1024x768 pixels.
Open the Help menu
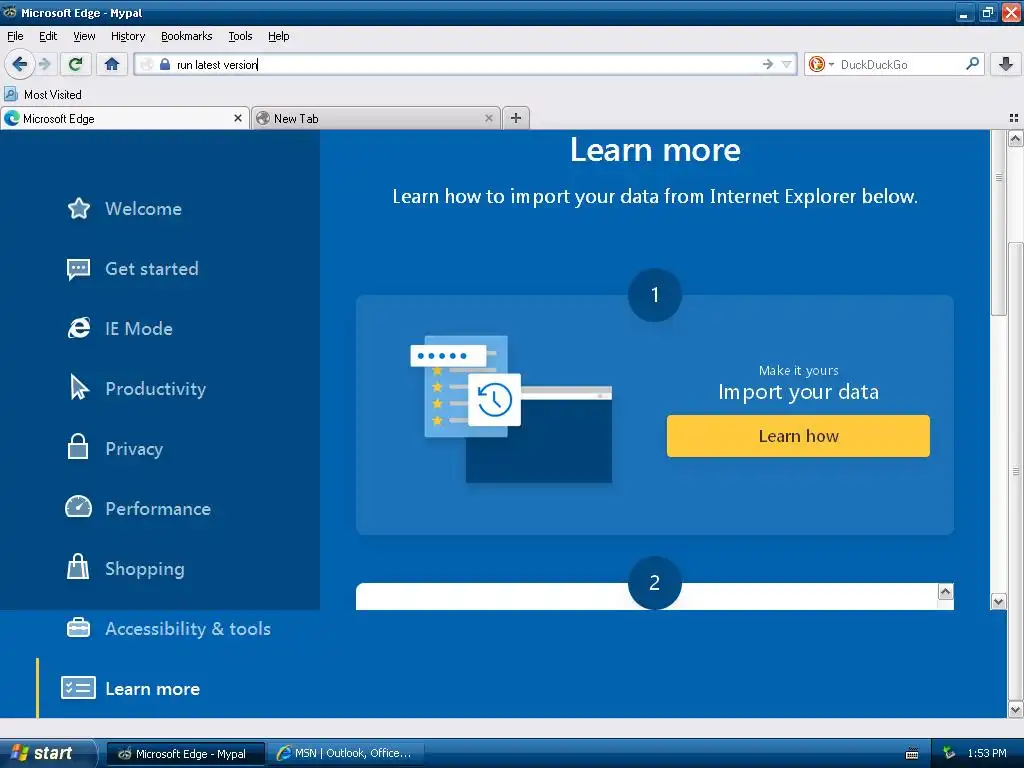[x=279, y=36]
